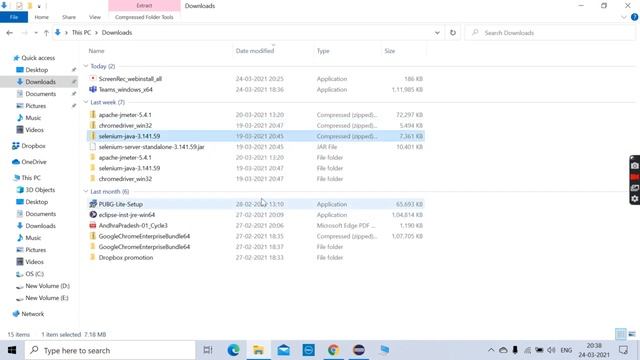Open ScreenRec settings gear icon
This screenshot has width=640, height=360.
pyautogui.click(x=635, y=199)
